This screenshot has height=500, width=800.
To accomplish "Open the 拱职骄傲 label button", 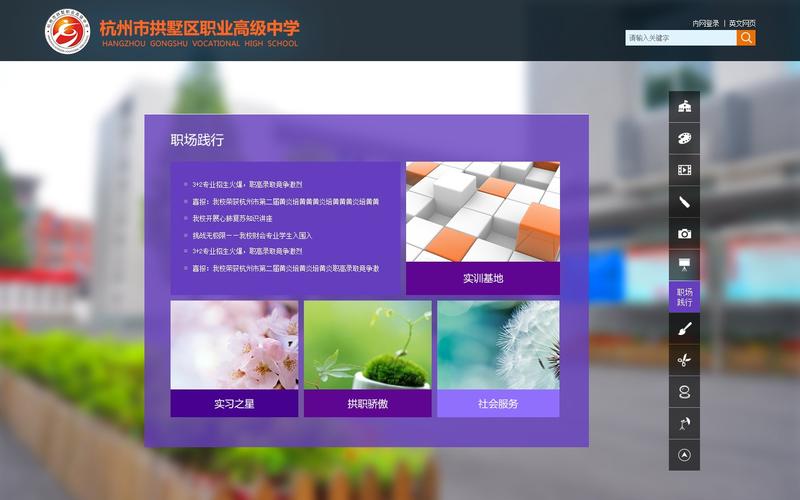I will [368, 404].
